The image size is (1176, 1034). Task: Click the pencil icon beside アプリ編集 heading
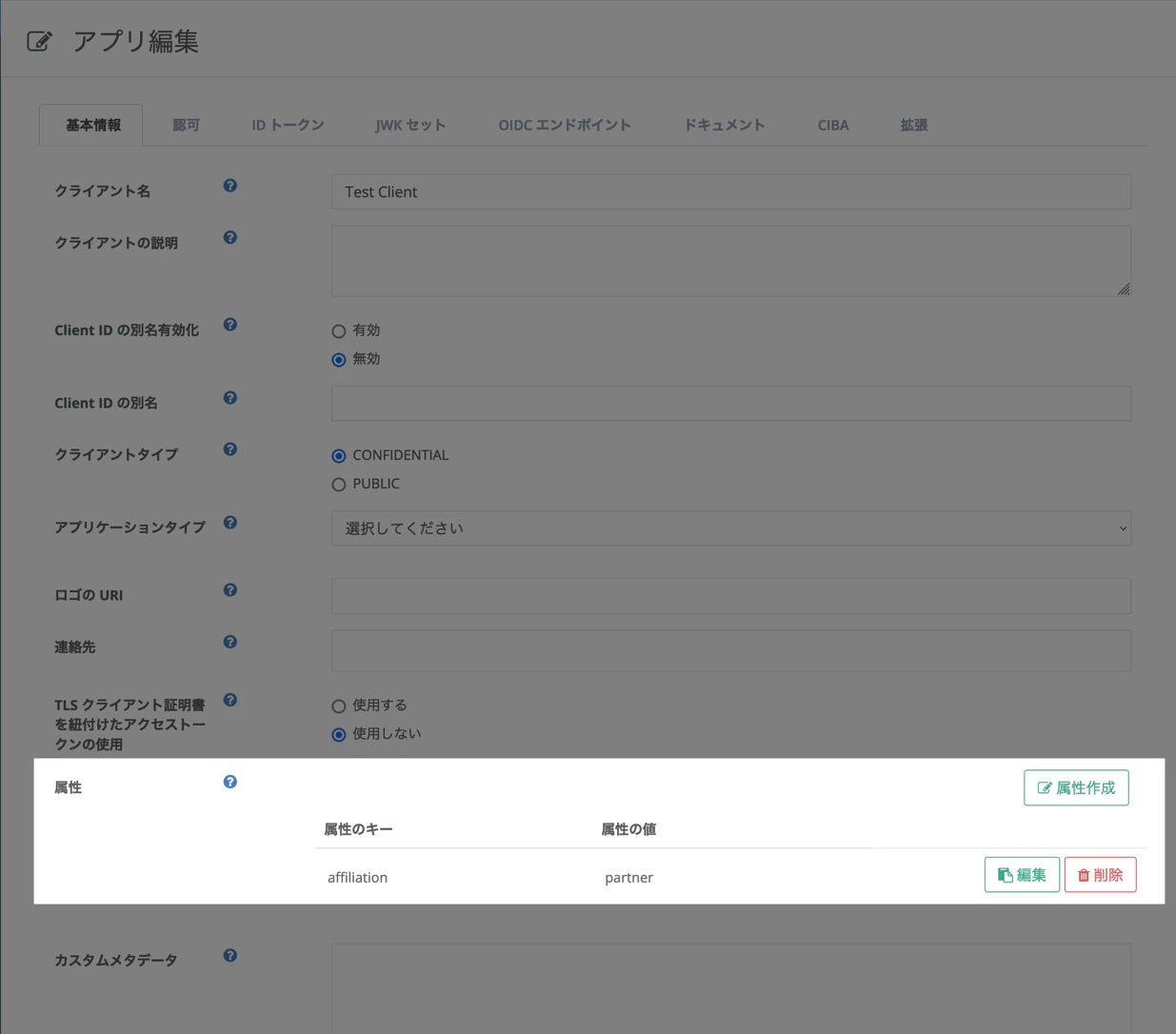(x=38, y=41)
